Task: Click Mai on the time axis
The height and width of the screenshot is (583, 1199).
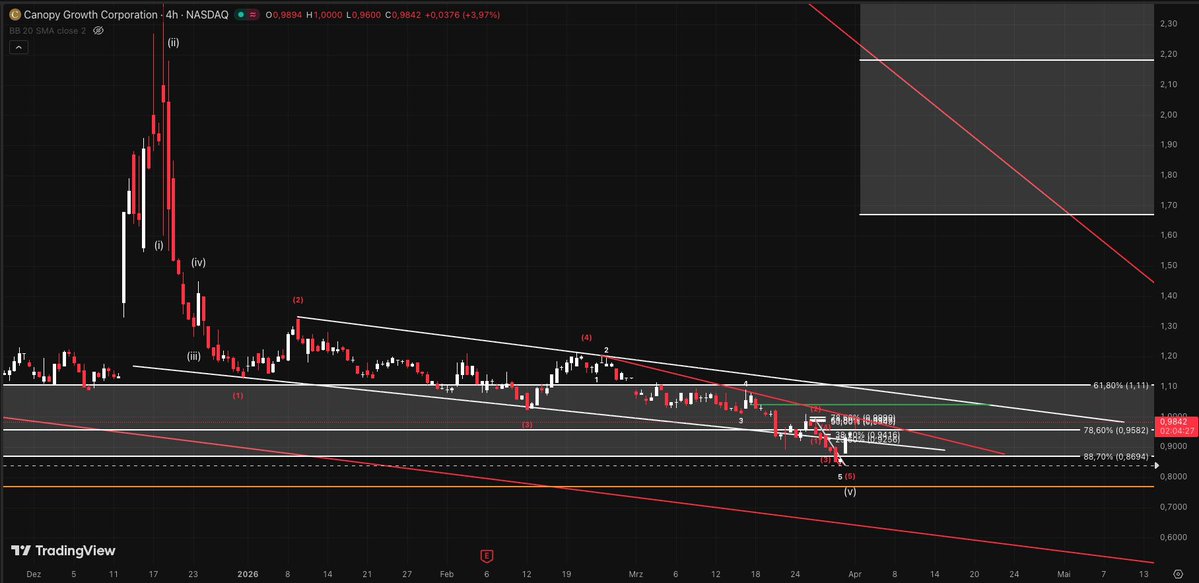Action: tap(1063, 573)
